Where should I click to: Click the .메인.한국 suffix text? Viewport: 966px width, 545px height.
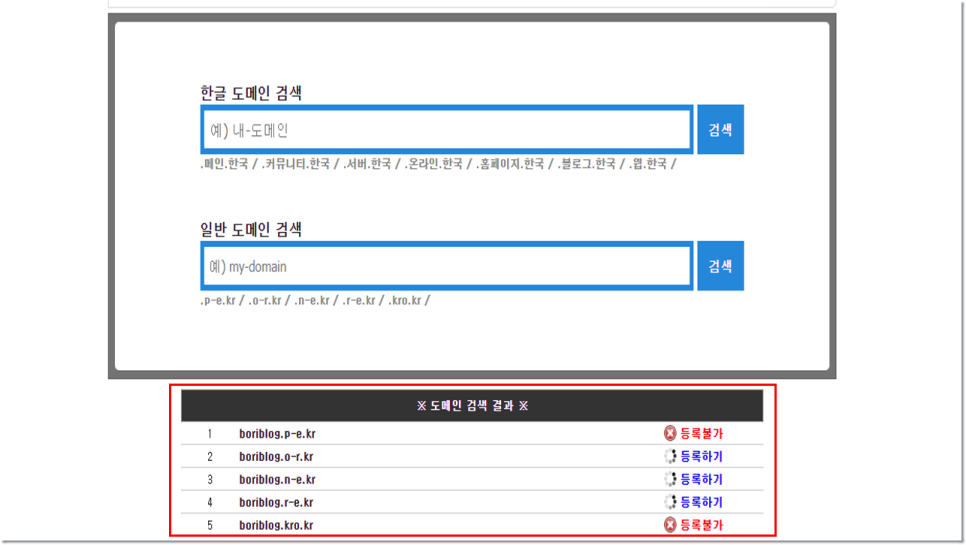pyautogui.click(x=224, y=163)
